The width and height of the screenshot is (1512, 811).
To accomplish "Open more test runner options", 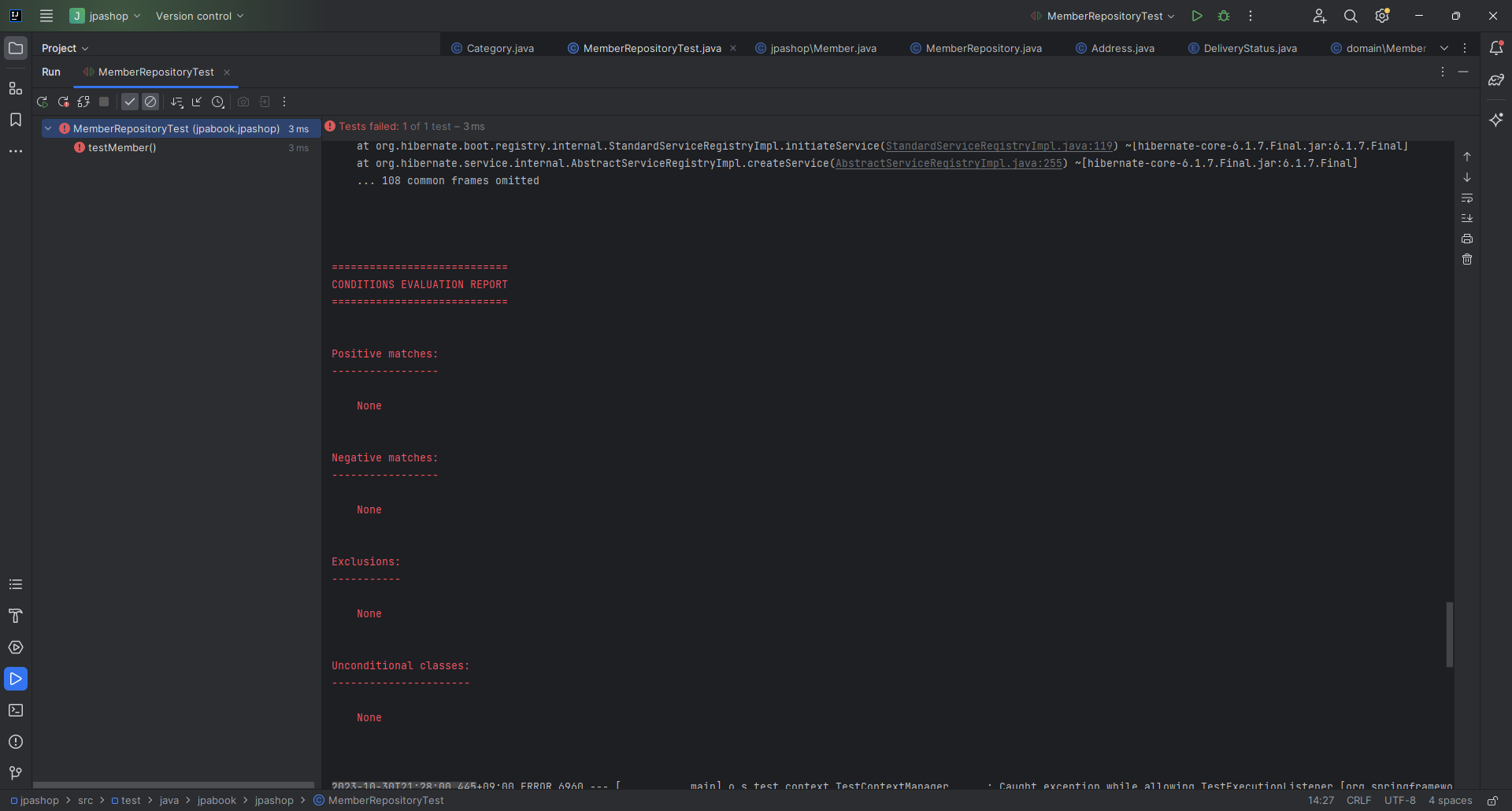I will pos(284,102).
